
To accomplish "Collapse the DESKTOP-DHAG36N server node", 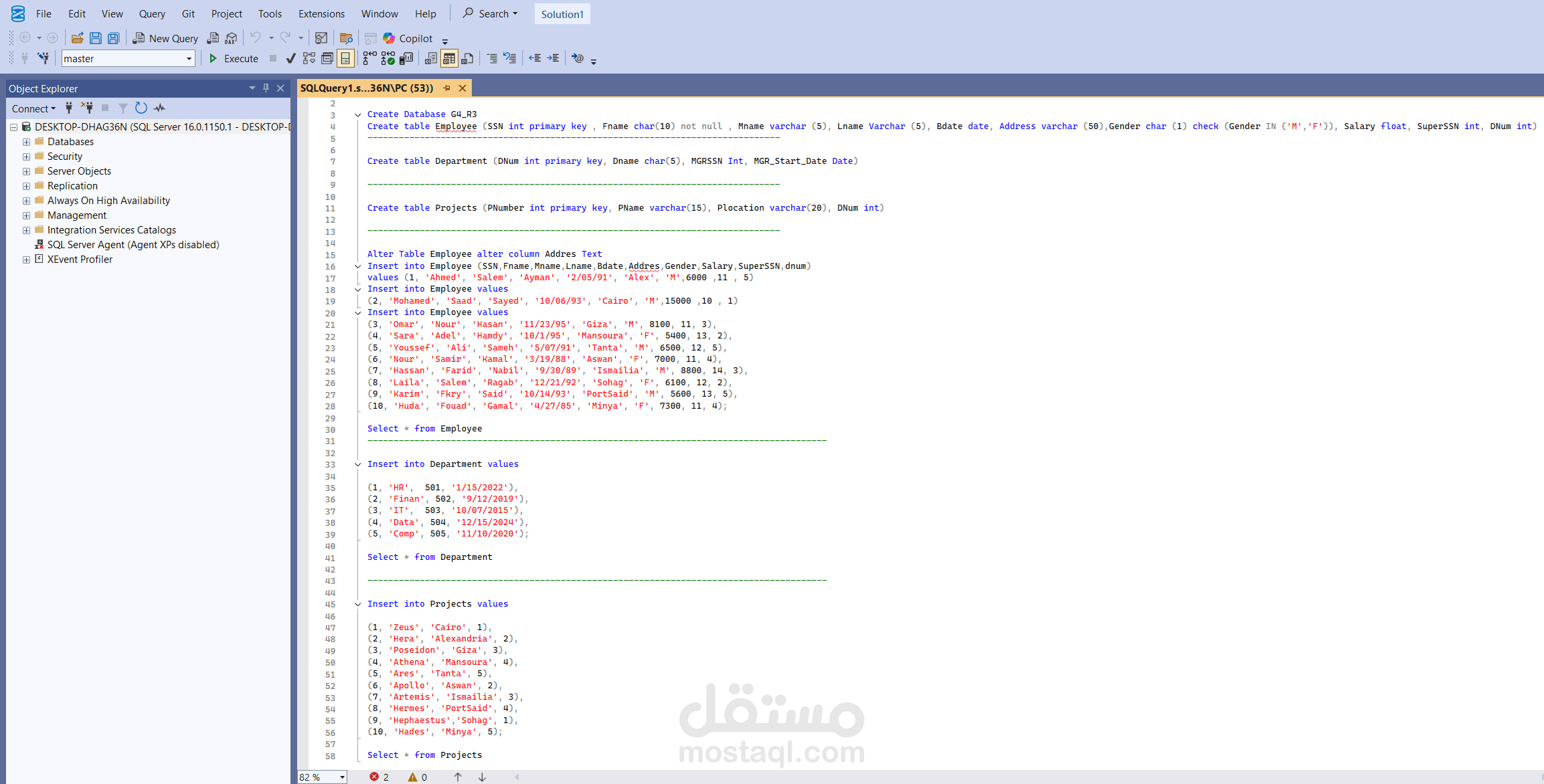I will [13, 126].
